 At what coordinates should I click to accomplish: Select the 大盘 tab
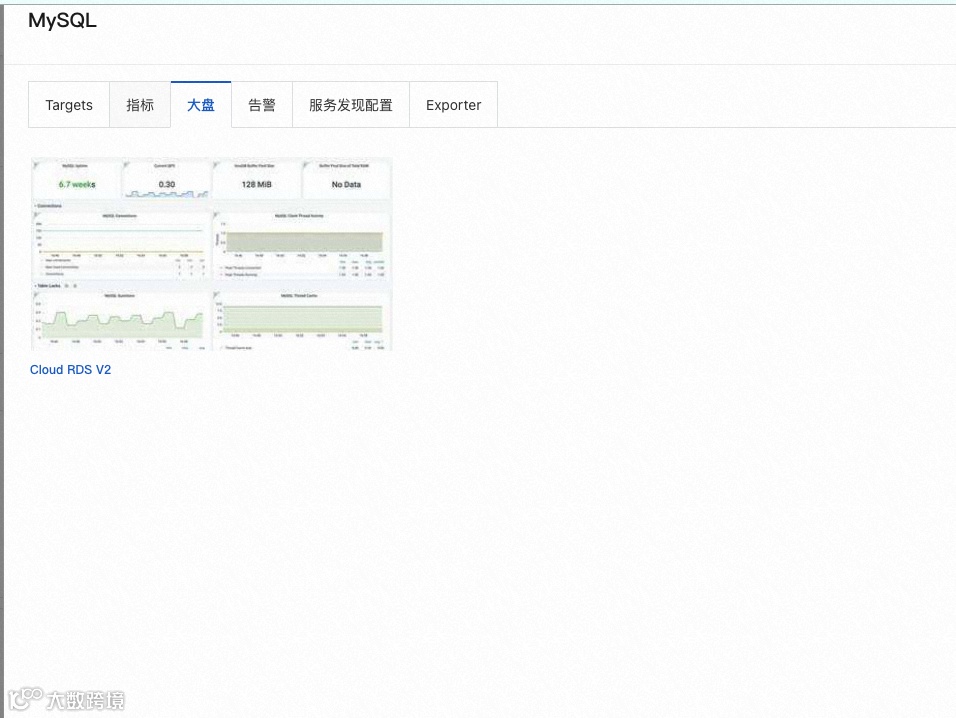point(201,105)
